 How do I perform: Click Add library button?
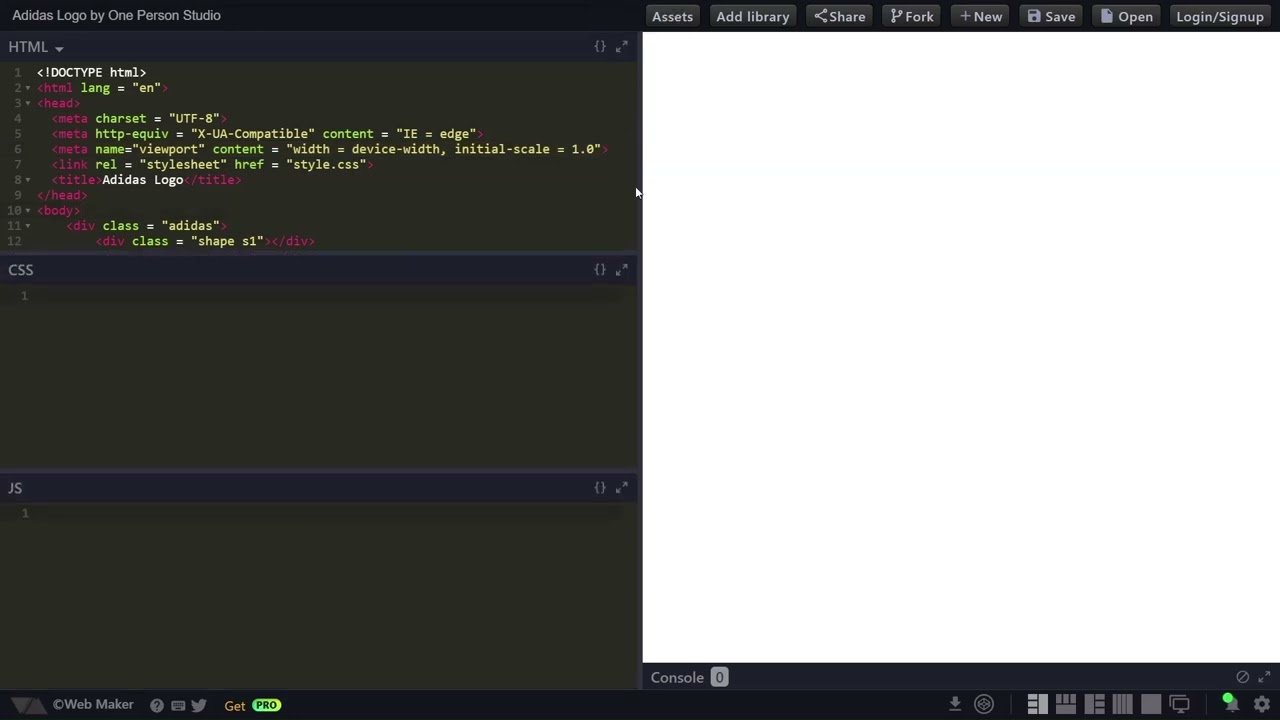tap(752, 16)
